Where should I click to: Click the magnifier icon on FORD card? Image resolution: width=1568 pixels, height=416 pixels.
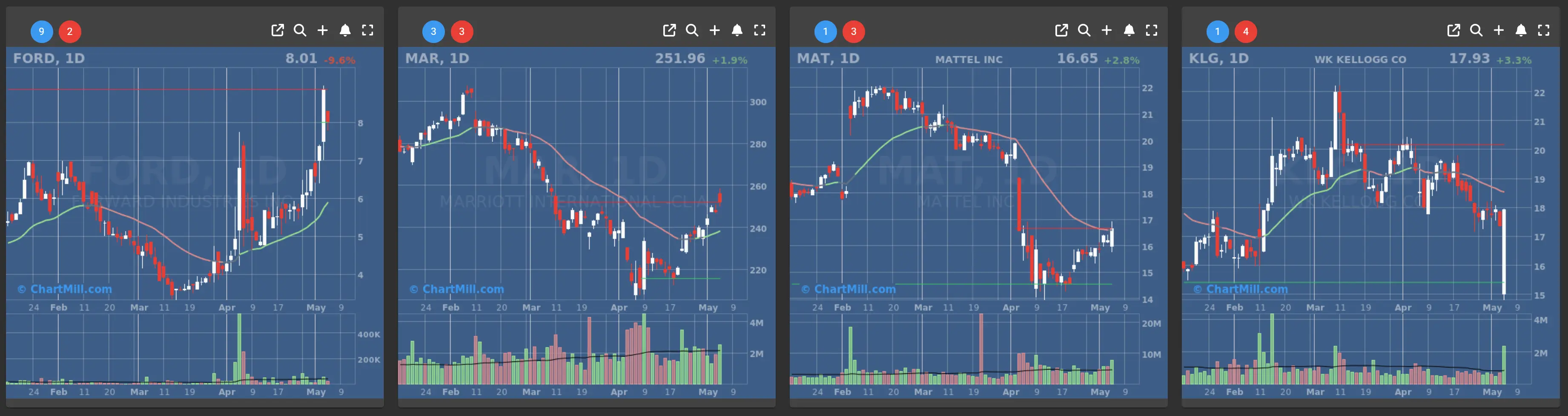click(x=300, y=30)
